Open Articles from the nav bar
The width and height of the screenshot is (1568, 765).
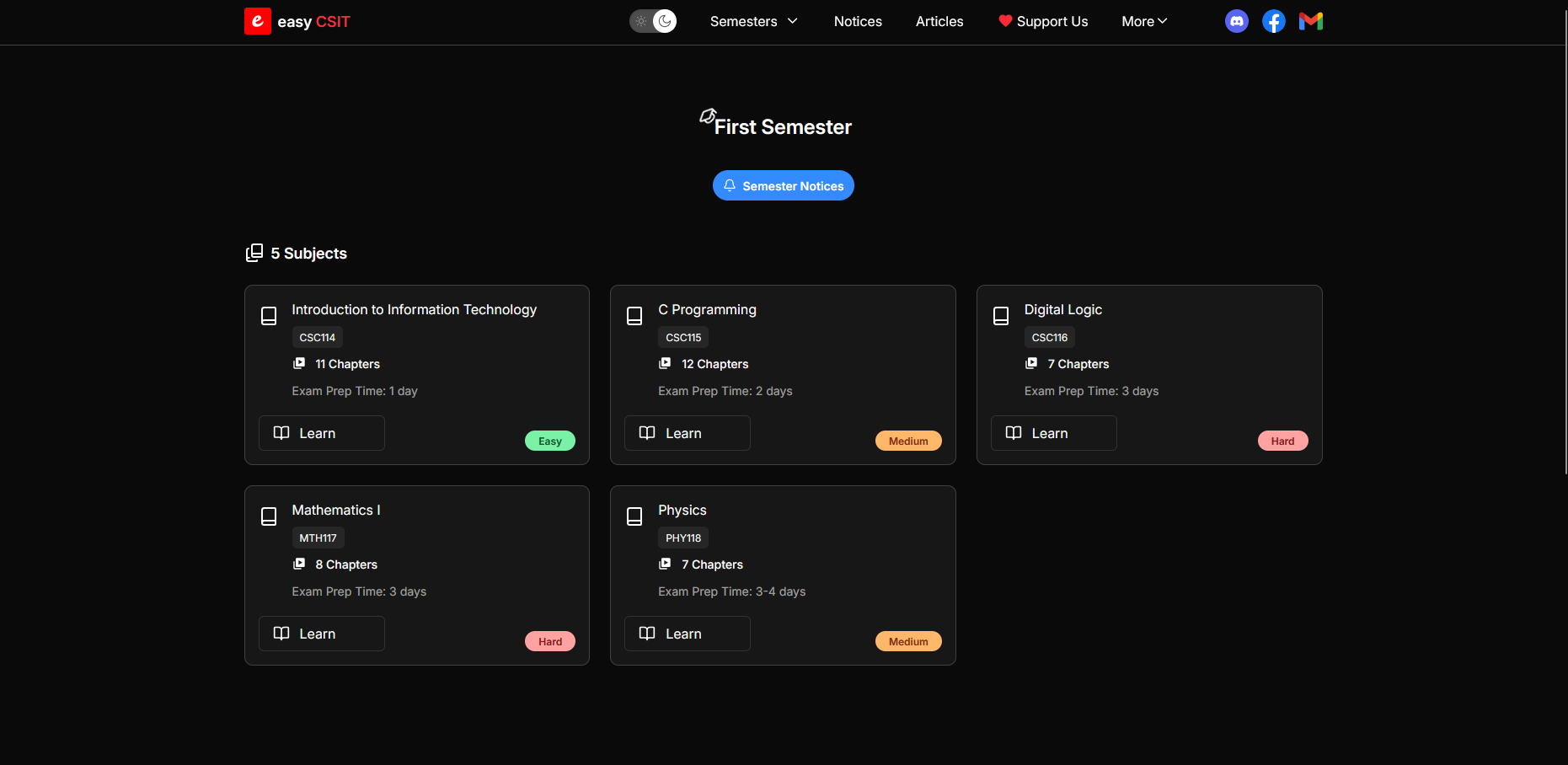click(939, 21)
